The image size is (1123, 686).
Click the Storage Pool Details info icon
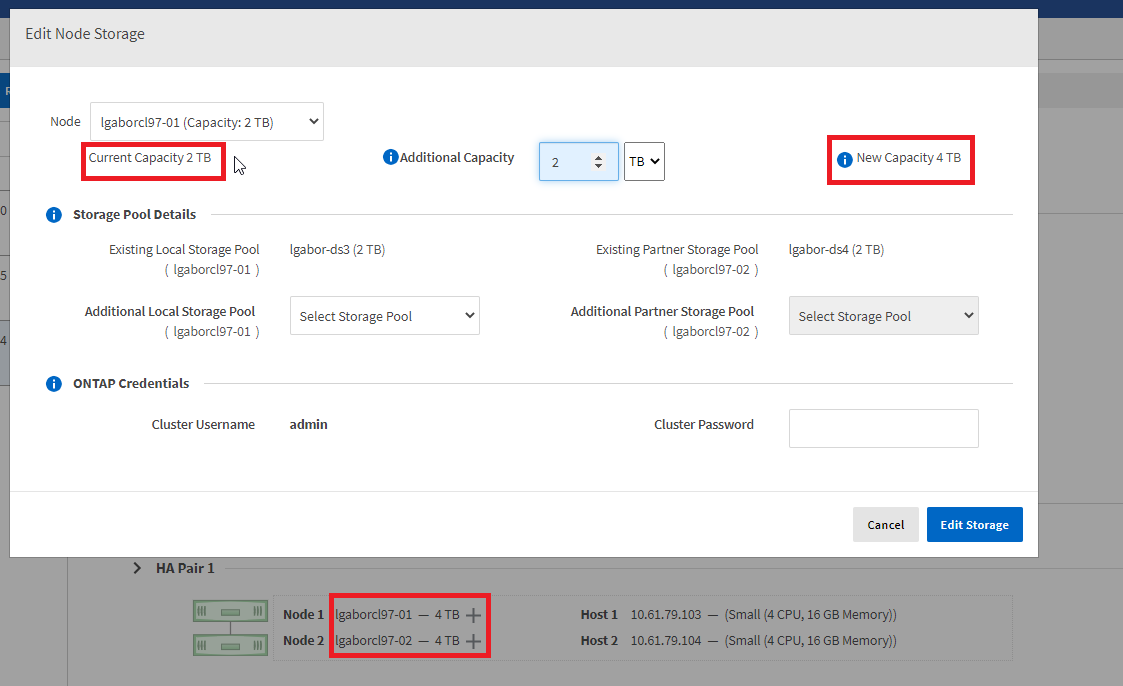point(53,214)
